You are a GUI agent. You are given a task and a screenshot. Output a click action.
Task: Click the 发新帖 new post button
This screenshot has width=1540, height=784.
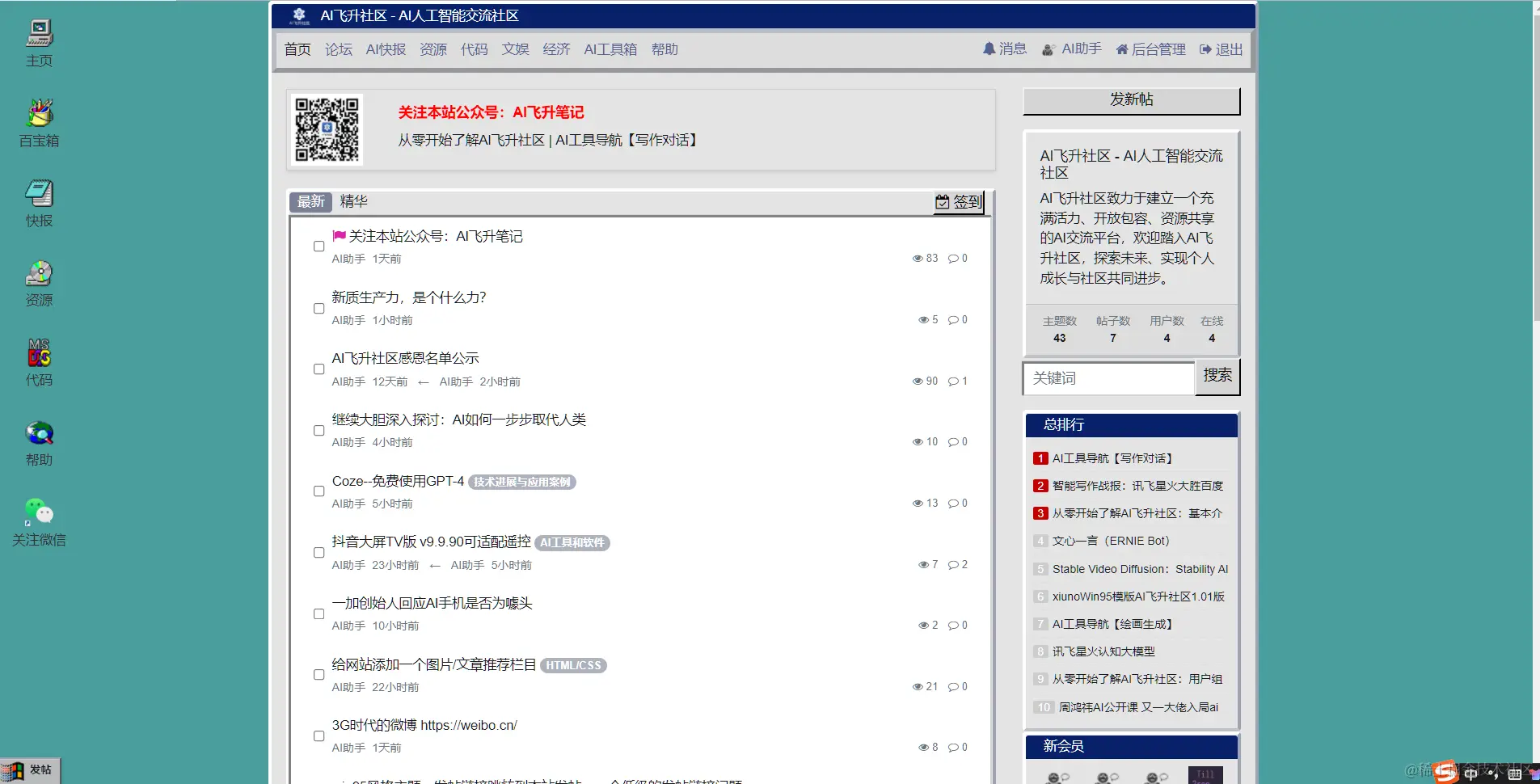[1131, 100]
